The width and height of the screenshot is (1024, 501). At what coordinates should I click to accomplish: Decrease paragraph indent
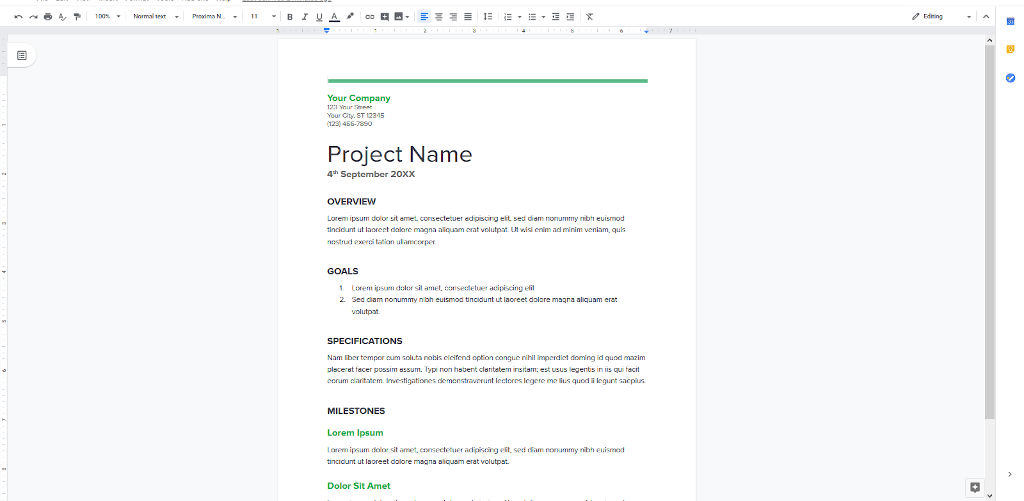pos(556,16)
